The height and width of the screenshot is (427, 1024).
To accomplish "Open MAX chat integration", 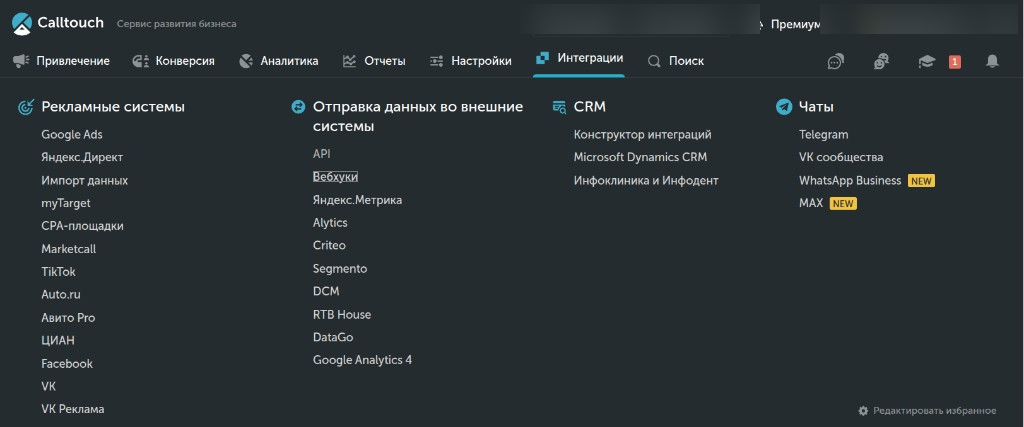I will point(810,203).
